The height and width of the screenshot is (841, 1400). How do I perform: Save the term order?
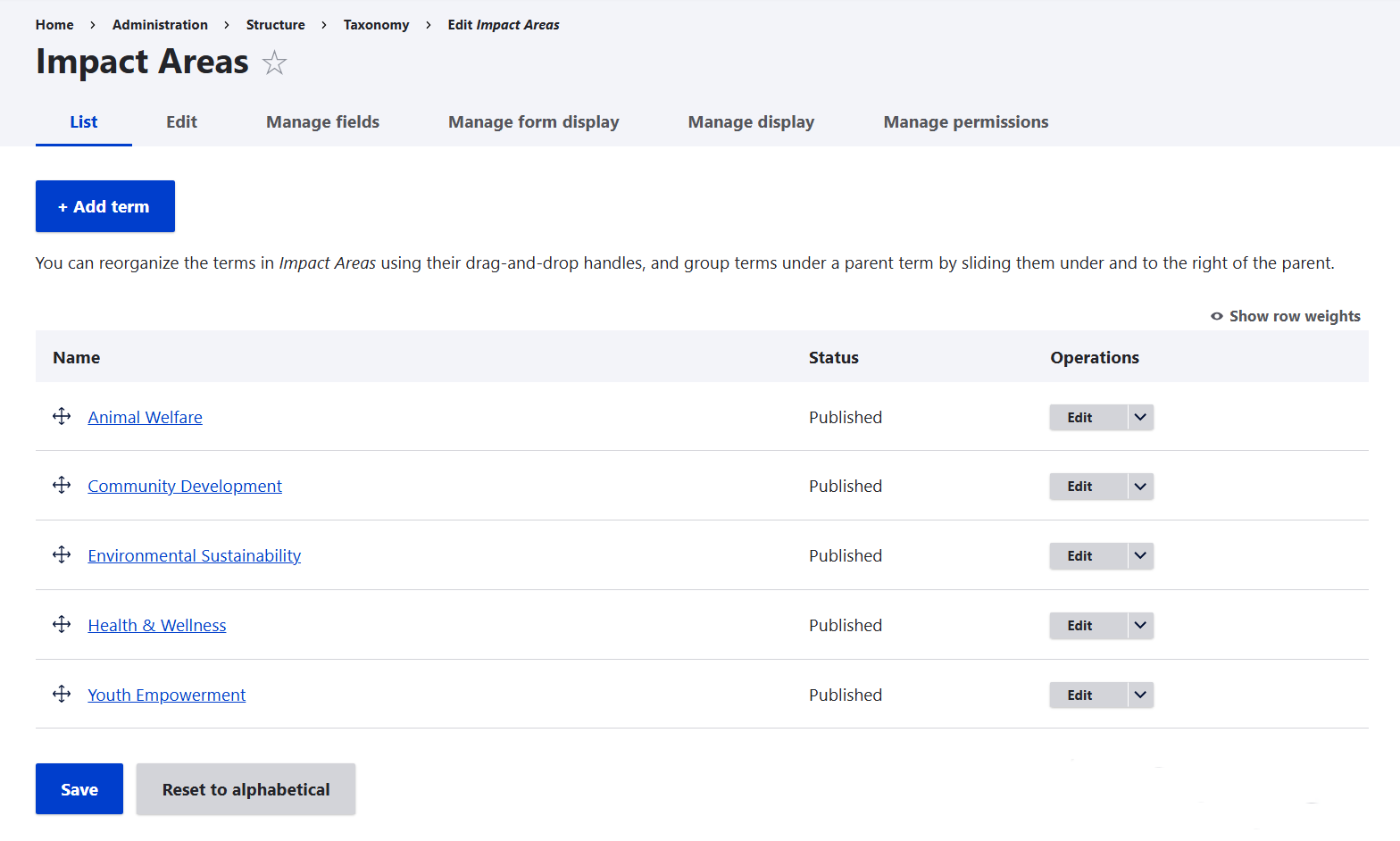click(x=79, y=789)
